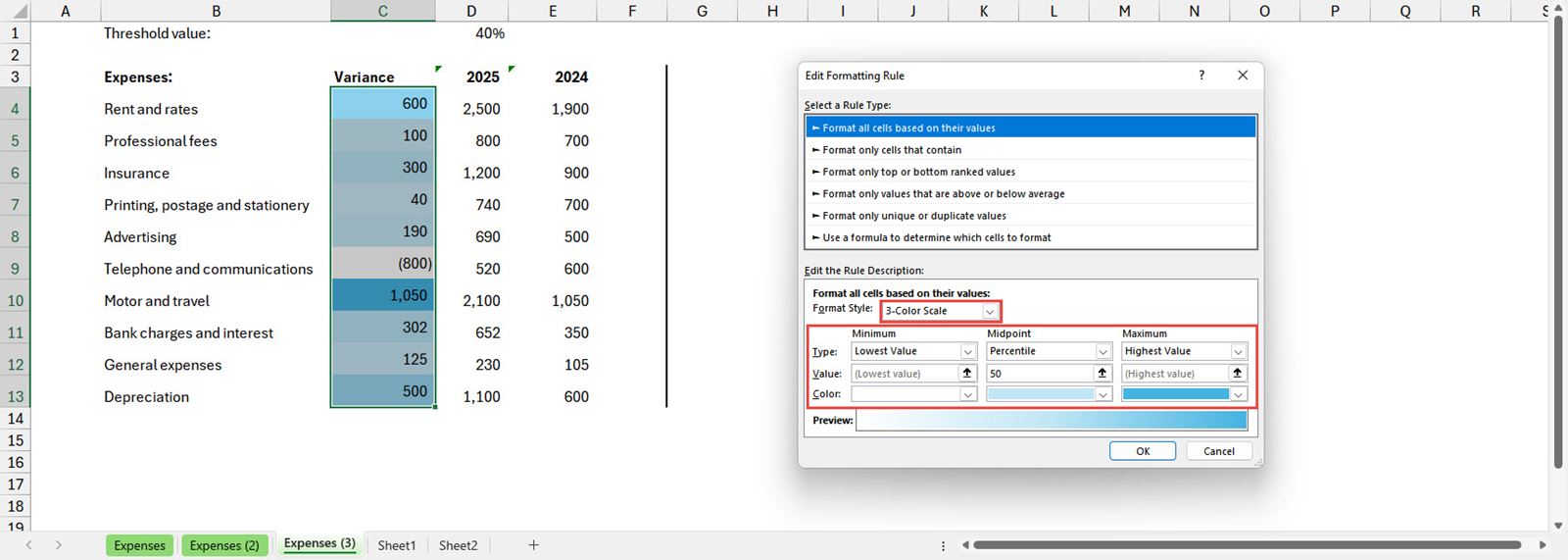Add a new sheet with plus icon
The image size is (1568, 560).
533,545
